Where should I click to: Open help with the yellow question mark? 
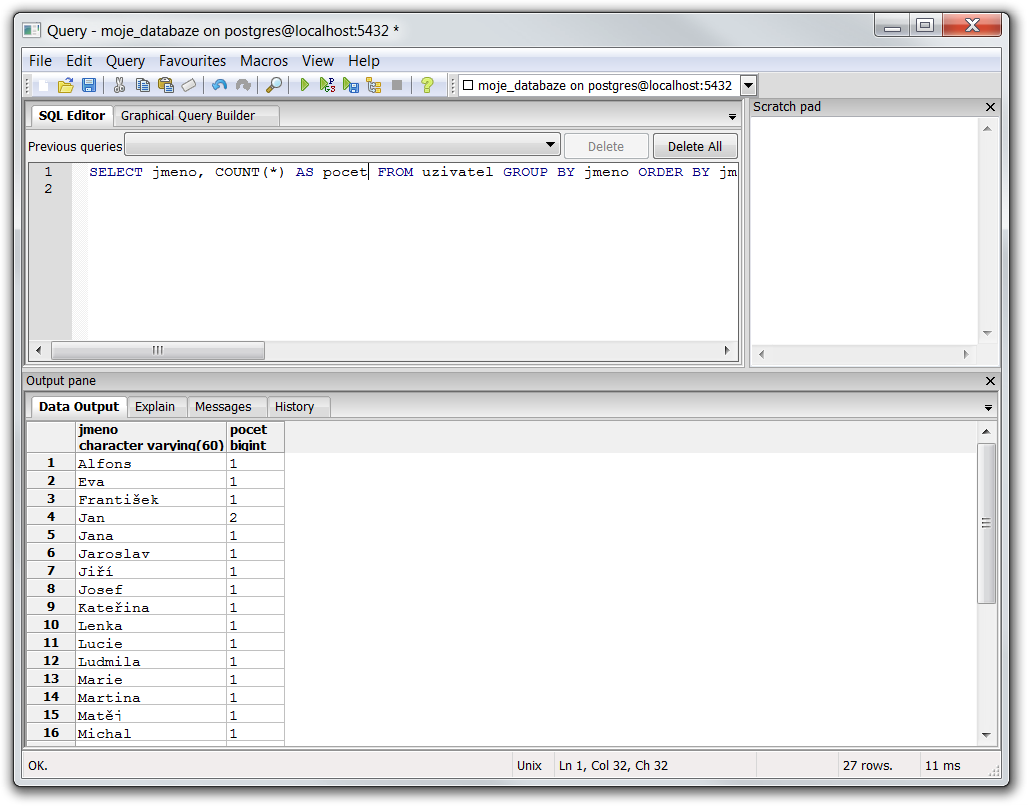427,86
